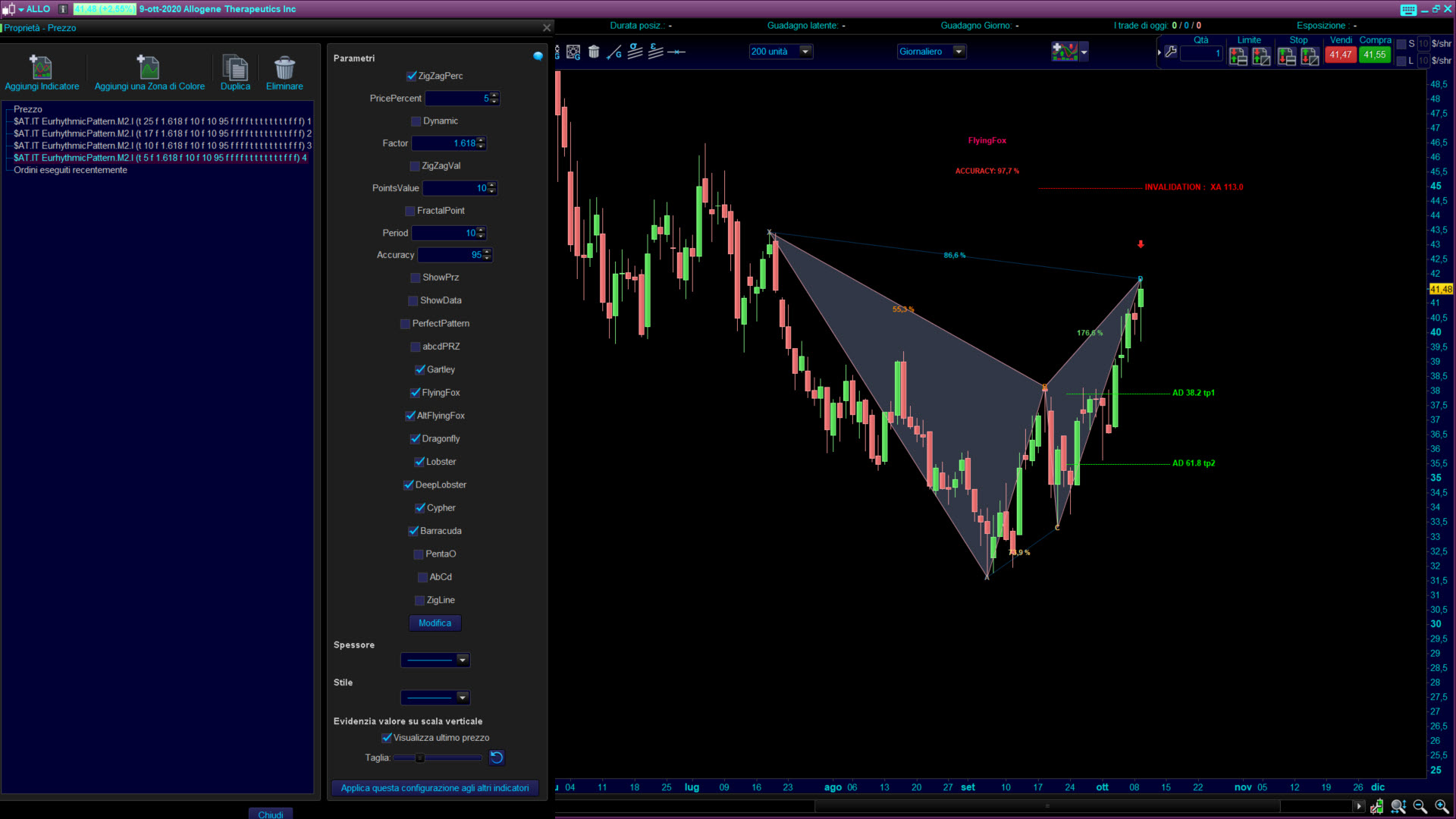Click the zoom in magnifier icon
This screenshot has width=1456, height=819.
tap(1442, 806)
